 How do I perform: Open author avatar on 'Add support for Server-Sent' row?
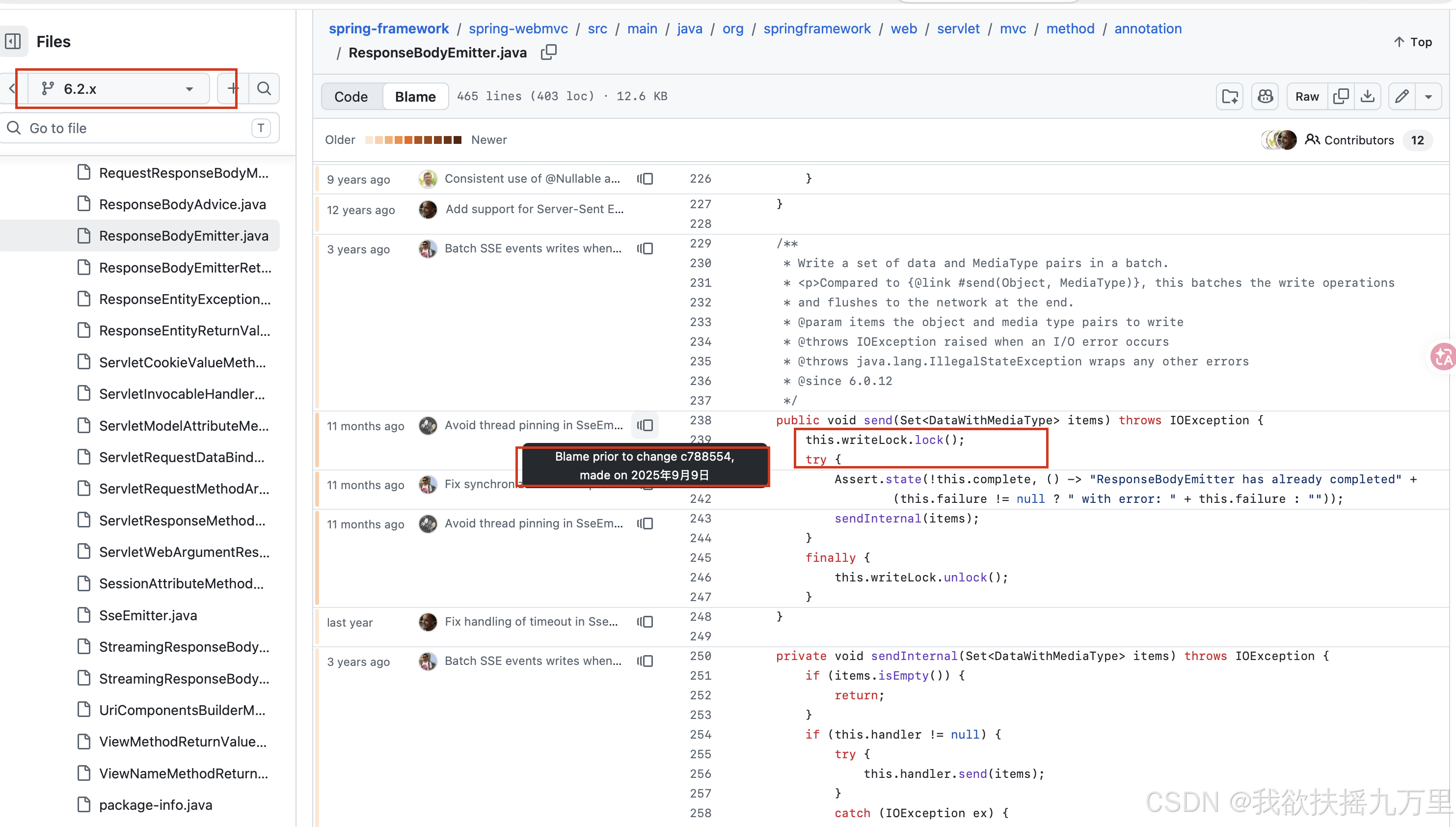428,210
